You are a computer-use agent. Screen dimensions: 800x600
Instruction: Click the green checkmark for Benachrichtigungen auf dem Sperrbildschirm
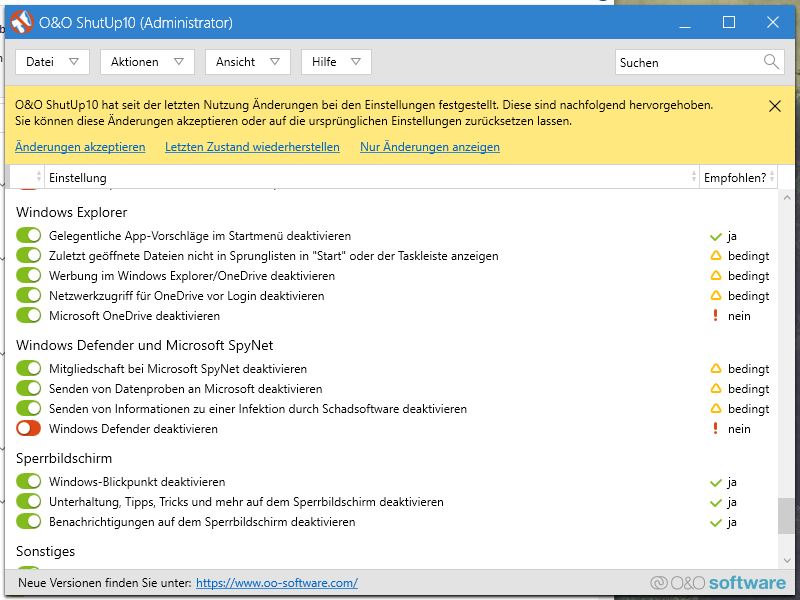[x=716, y=522]
